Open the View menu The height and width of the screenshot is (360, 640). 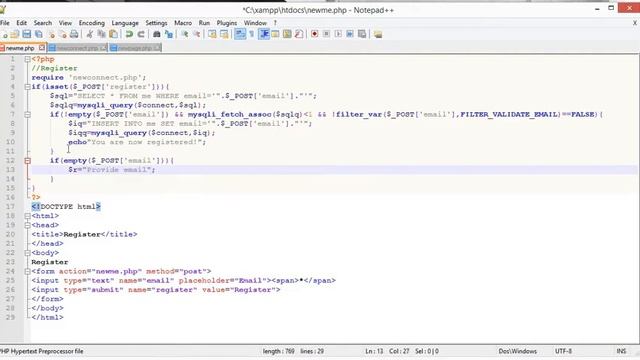[x=65, y=23]
